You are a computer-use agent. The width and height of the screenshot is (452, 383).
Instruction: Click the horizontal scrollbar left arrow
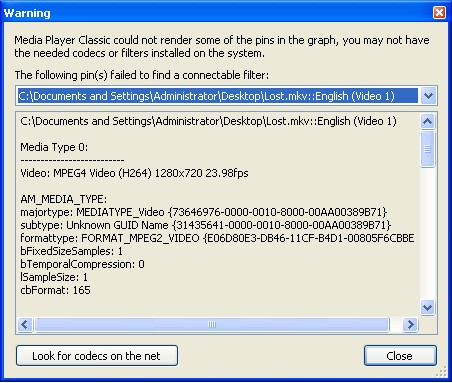point(25,324)
